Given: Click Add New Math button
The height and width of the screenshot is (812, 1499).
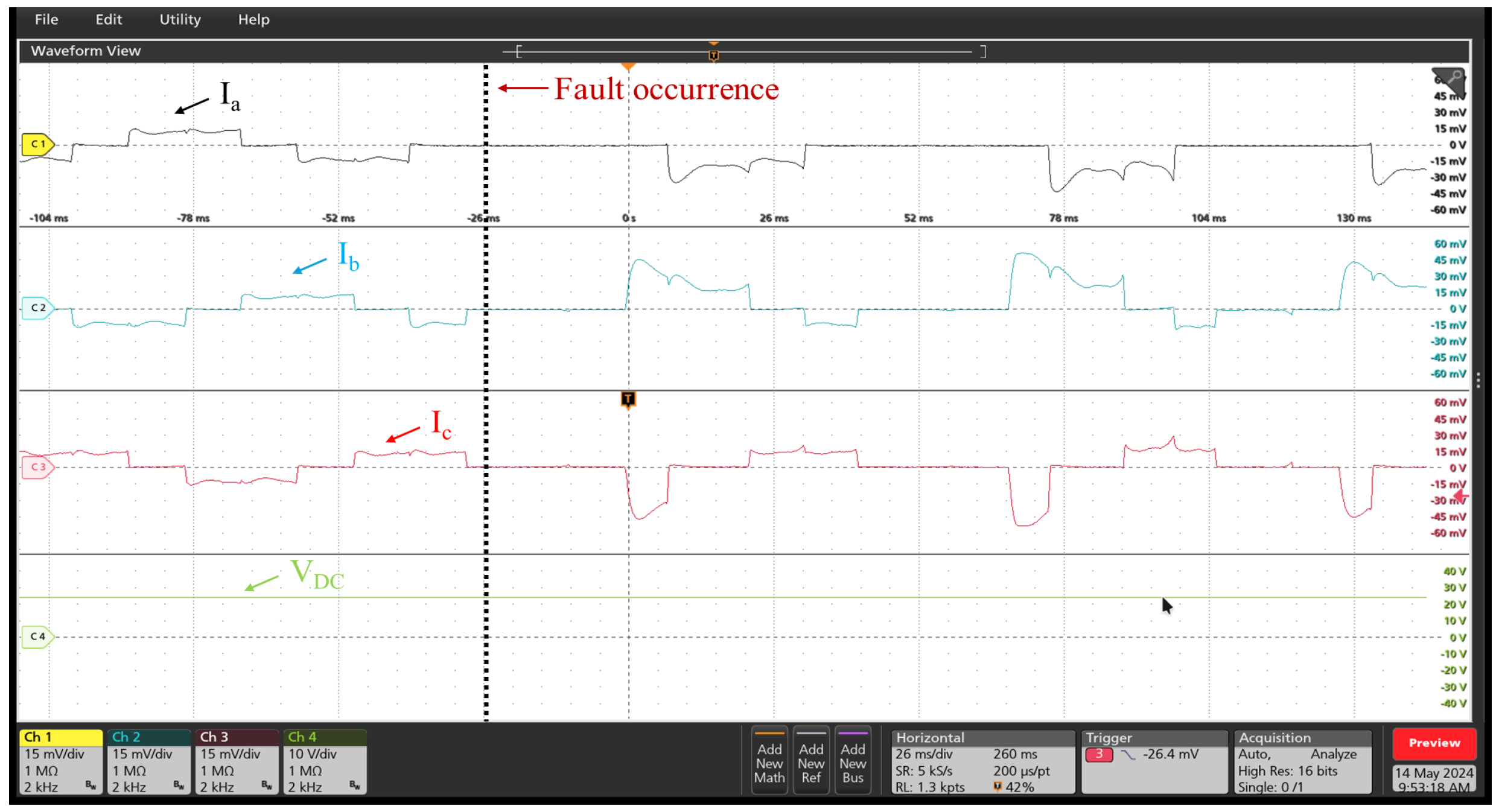Looking at the screenshot, I should (x=769, y=762).
